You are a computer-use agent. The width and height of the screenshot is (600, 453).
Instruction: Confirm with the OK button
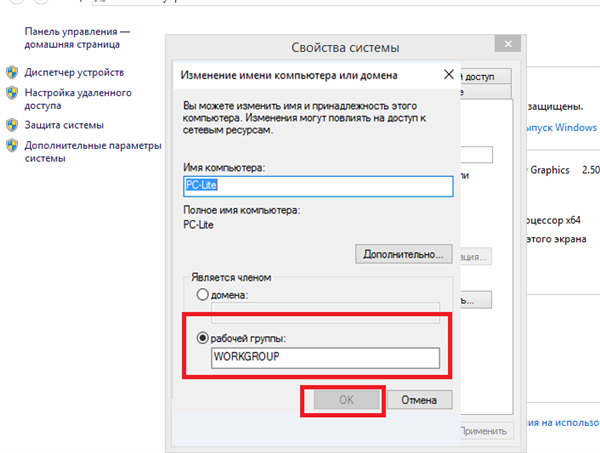click(347, 400)
